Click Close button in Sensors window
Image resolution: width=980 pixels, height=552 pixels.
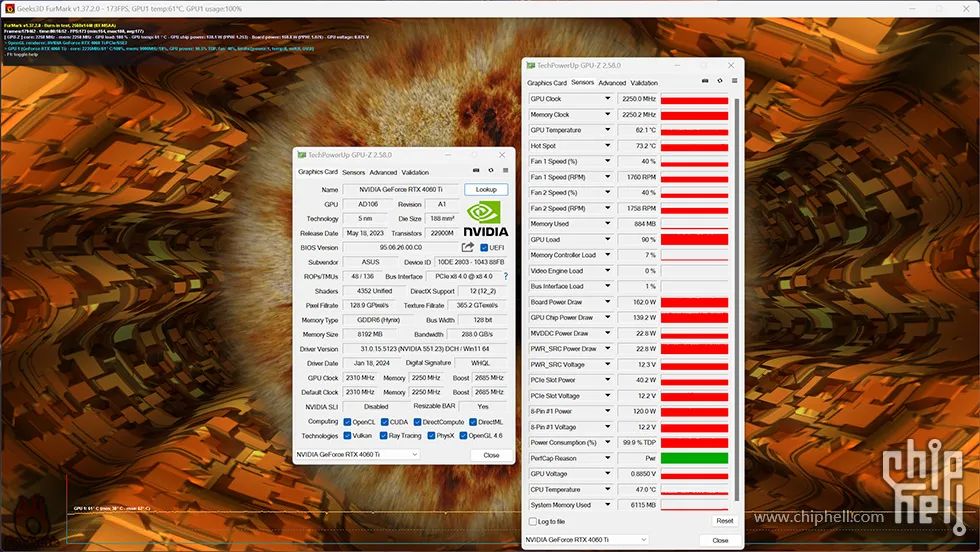point(720,540)
